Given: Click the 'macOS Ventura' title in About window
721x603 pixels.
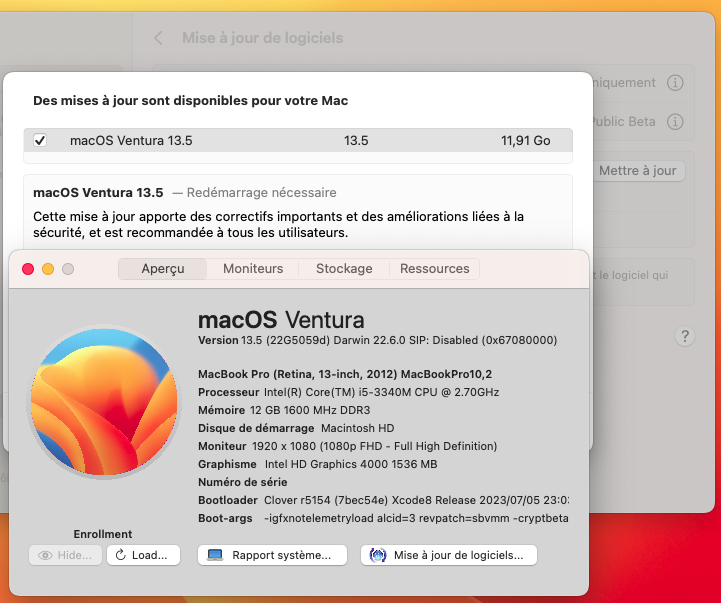Looking at the screenshot, I should click(x=281, y=319).
